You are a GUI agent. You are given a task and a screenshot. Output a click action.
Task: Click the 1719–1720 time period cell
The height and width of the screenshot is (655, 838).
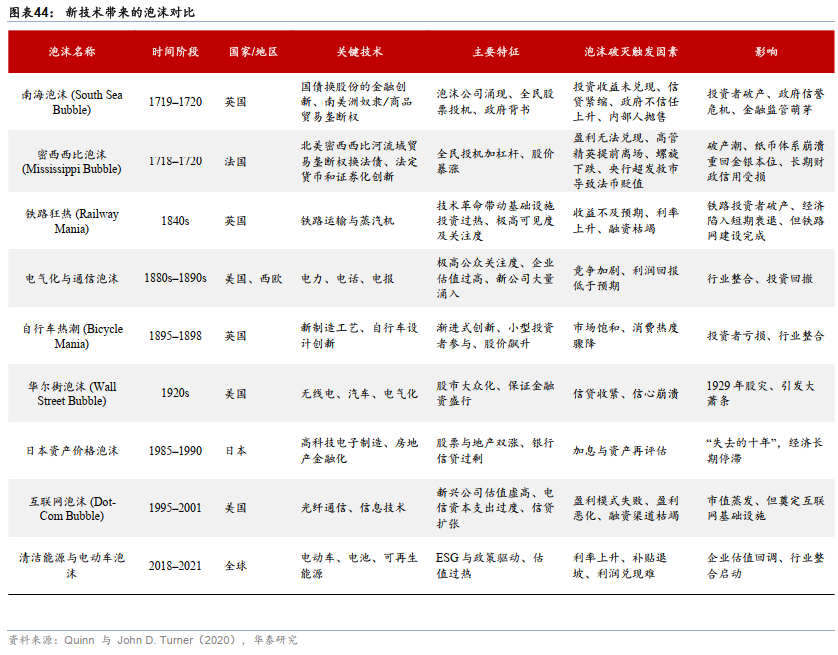pos(175,102)
